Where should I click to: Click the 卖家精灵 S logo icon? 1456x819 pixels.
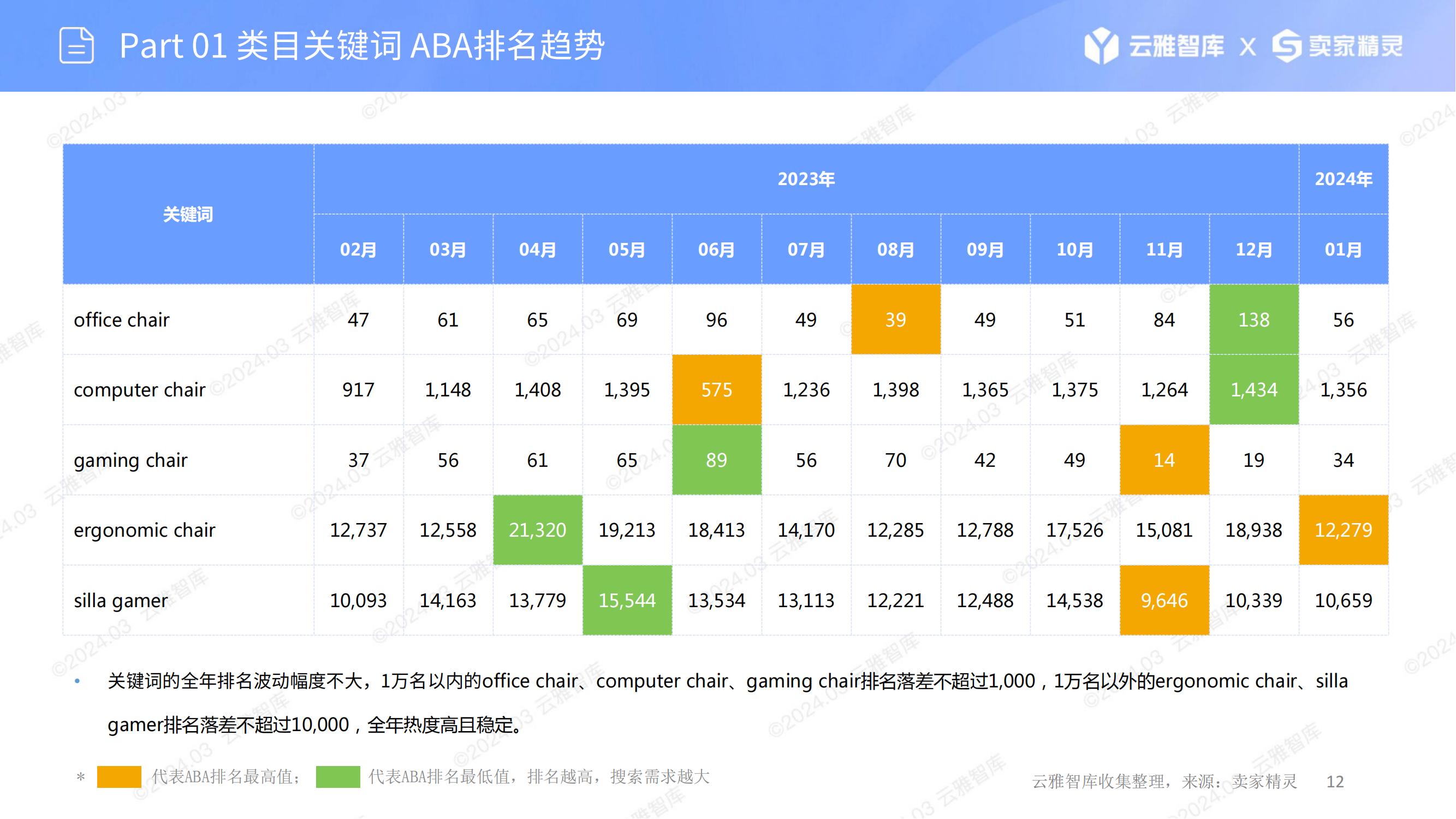tap(1286, 45)
